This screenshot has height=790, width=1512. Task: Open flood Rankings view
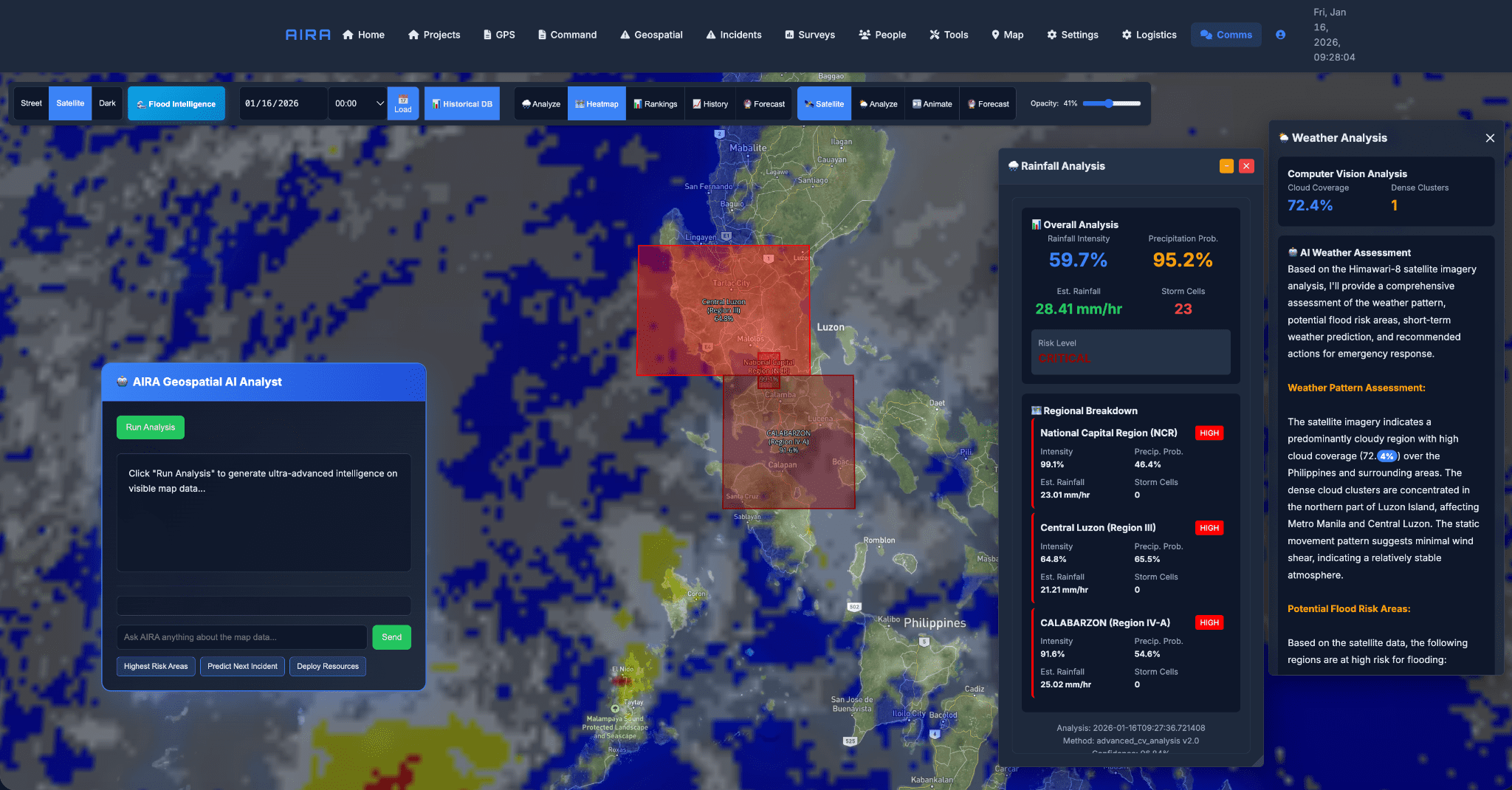pos(655,104)
